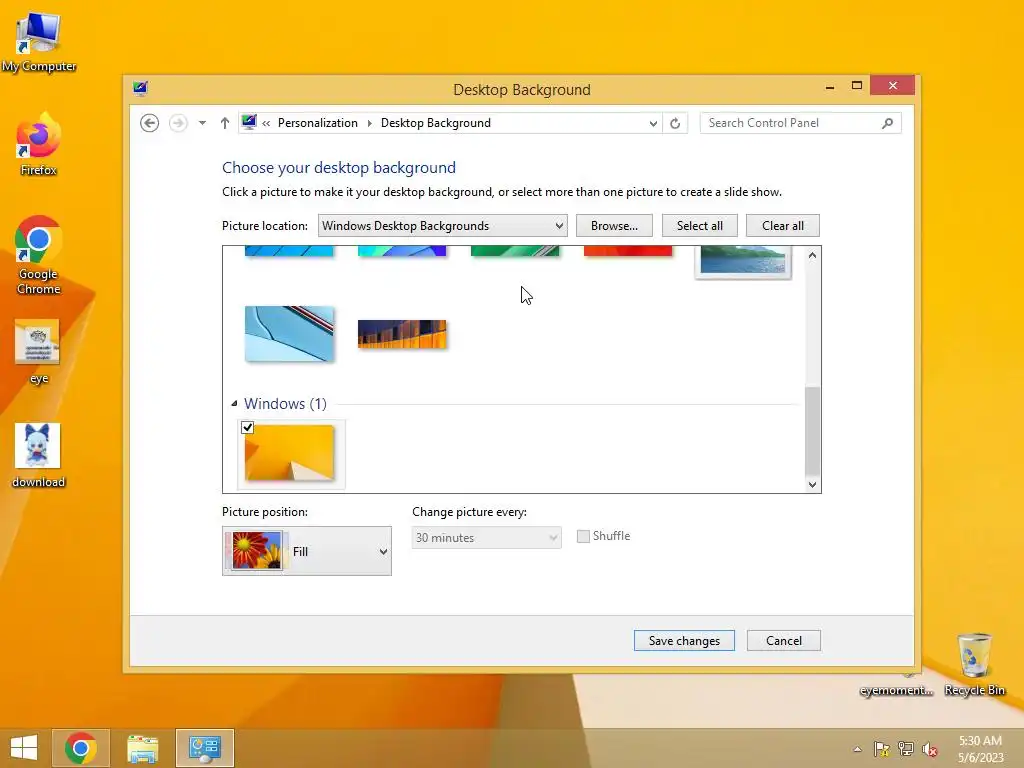The width and height of the screenshot is (1024, 768).
Task: Uncheck the orange wallpaper checkbox
Action: click(248, 428)
